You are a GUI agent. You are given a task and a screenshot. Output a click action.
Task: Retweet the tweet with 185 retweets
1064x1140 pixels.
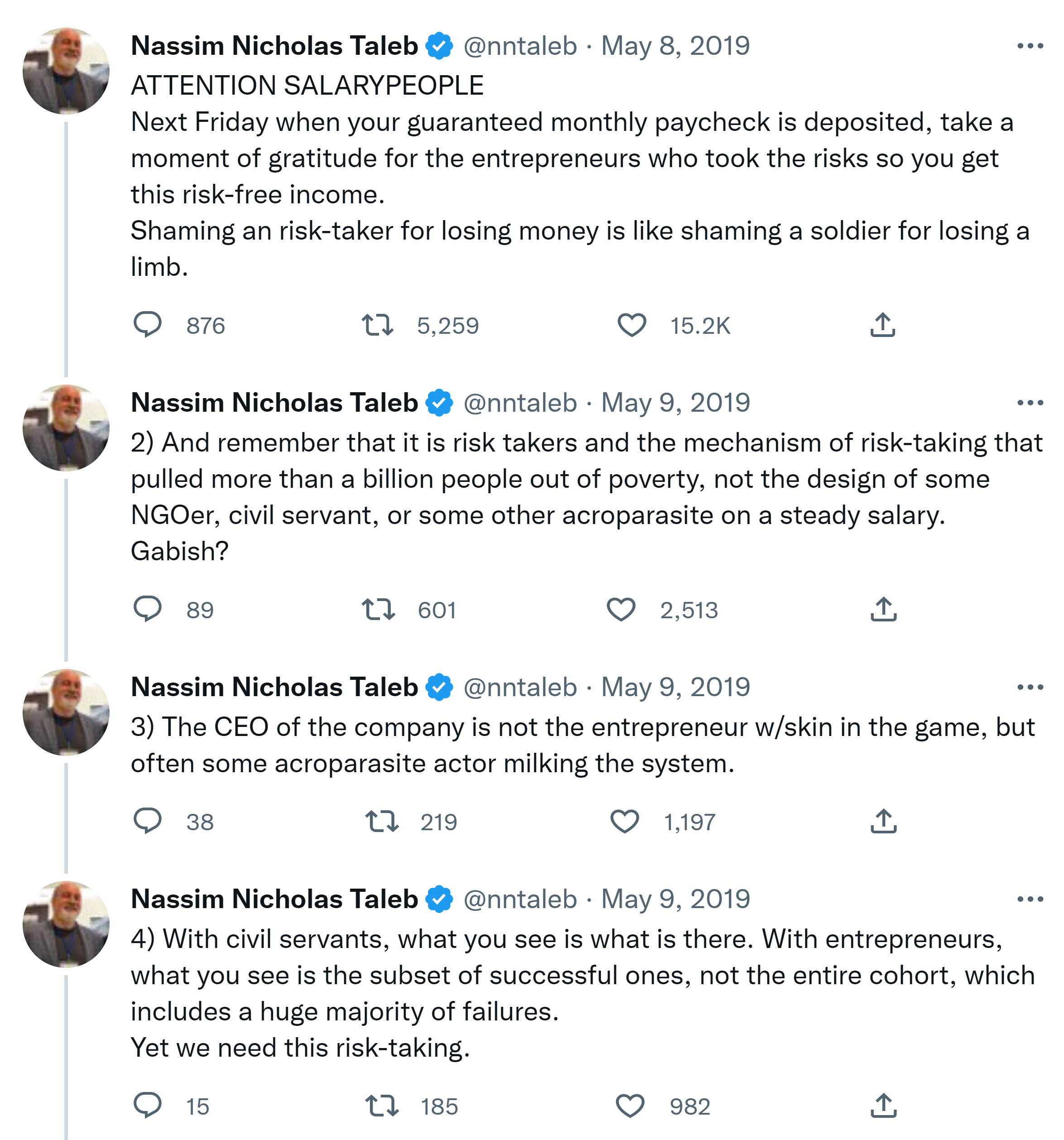coord(382,1105)
